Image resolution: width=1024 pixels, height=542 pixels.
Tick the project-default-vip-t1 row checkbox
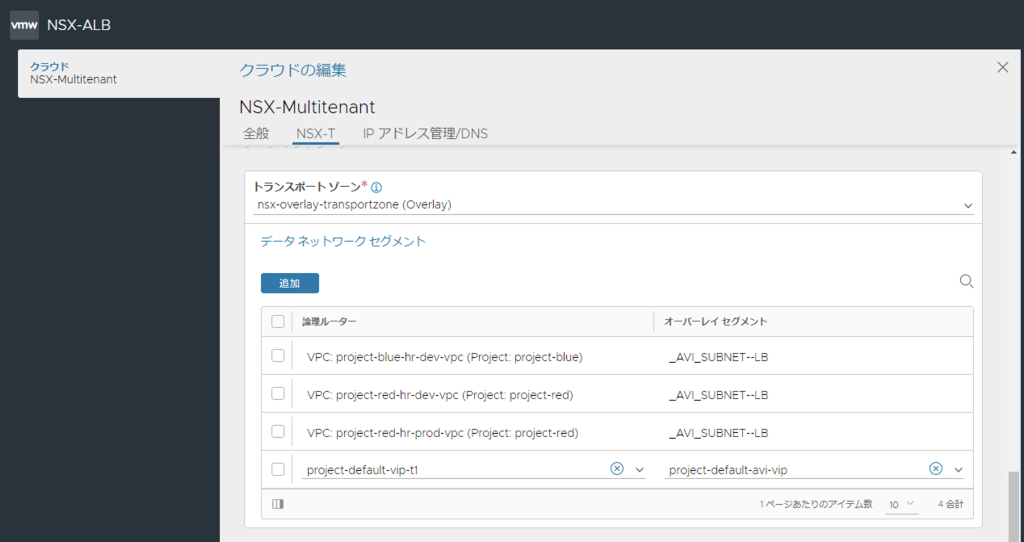click(x=278, y=469)
